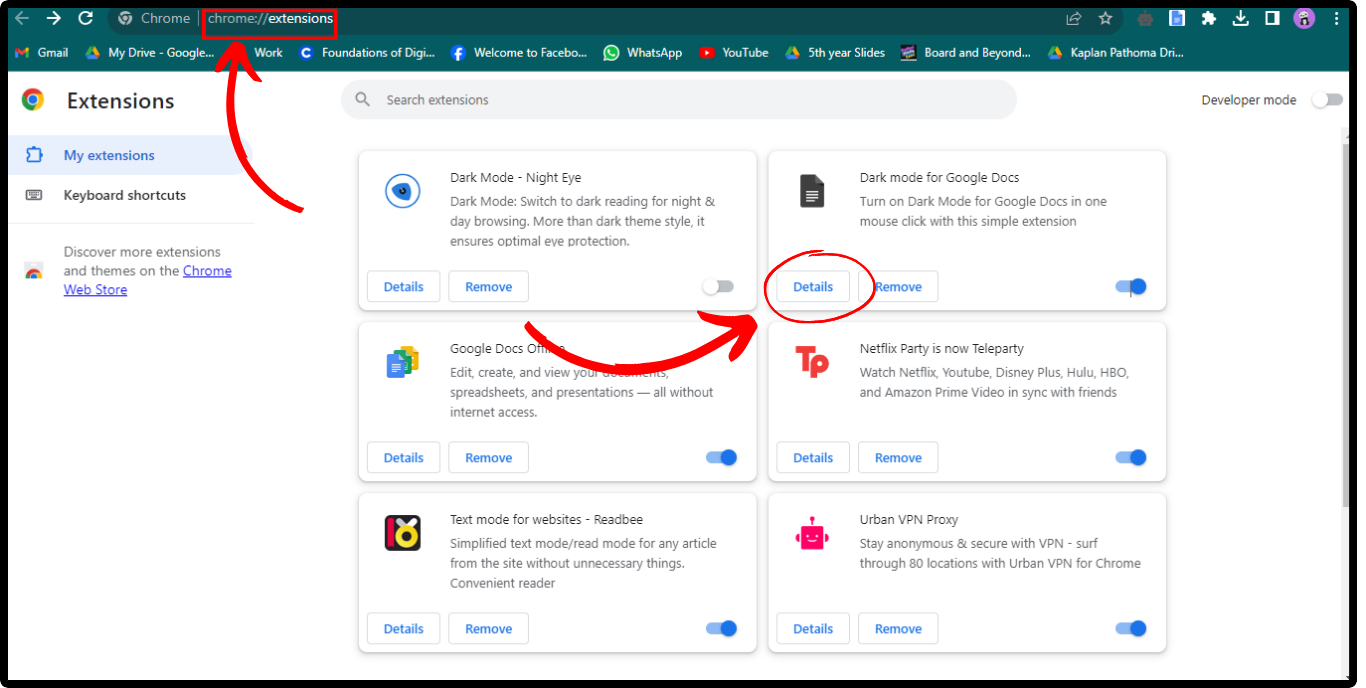This screenshot has height=688, width=1366.
Task: Open the Gmail bookmark
Action: [x=42, y=53]
